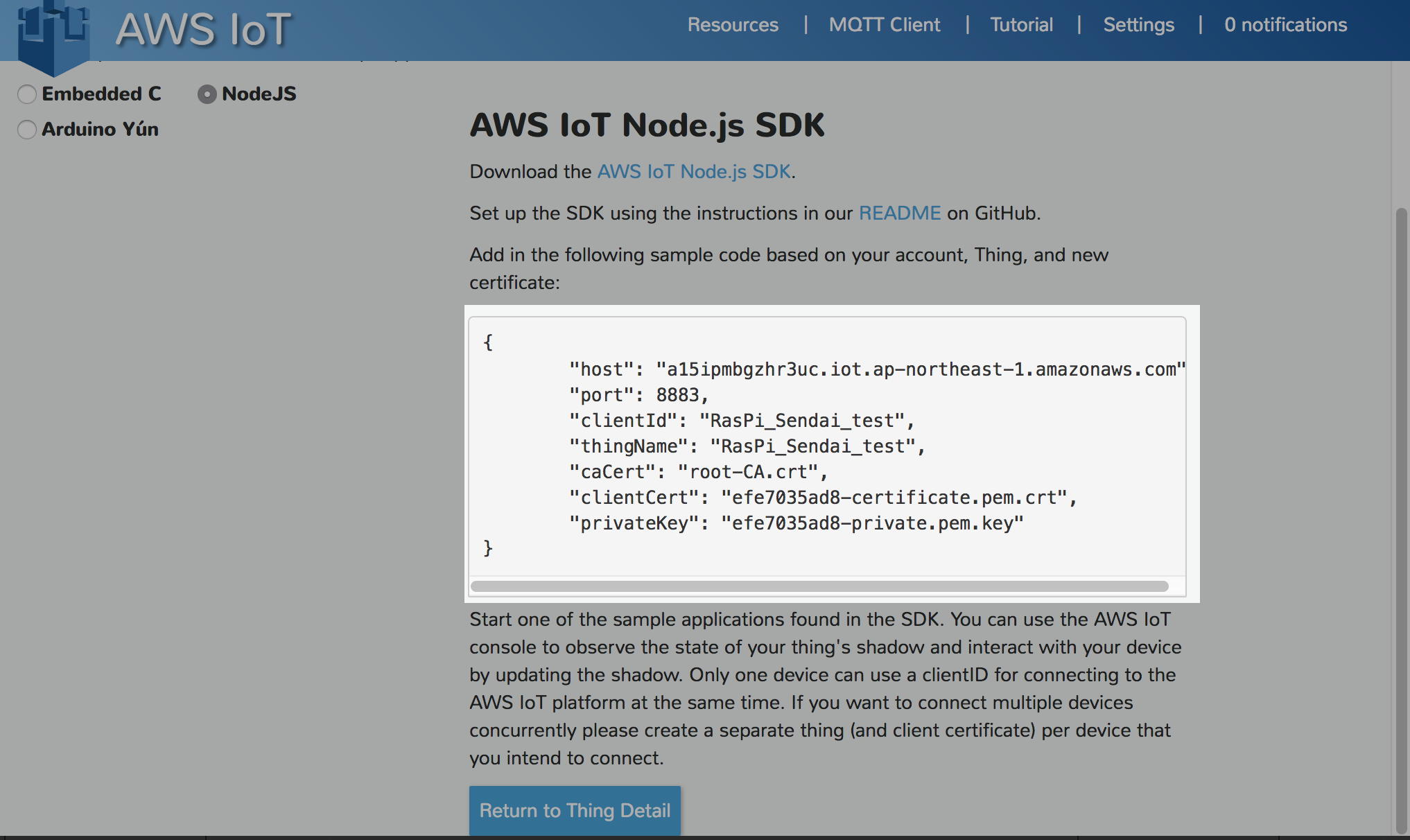The width and height of the screenshot is (1410, 840).
Task: Click the host endpoint value in the code
Action: (922, 369)
